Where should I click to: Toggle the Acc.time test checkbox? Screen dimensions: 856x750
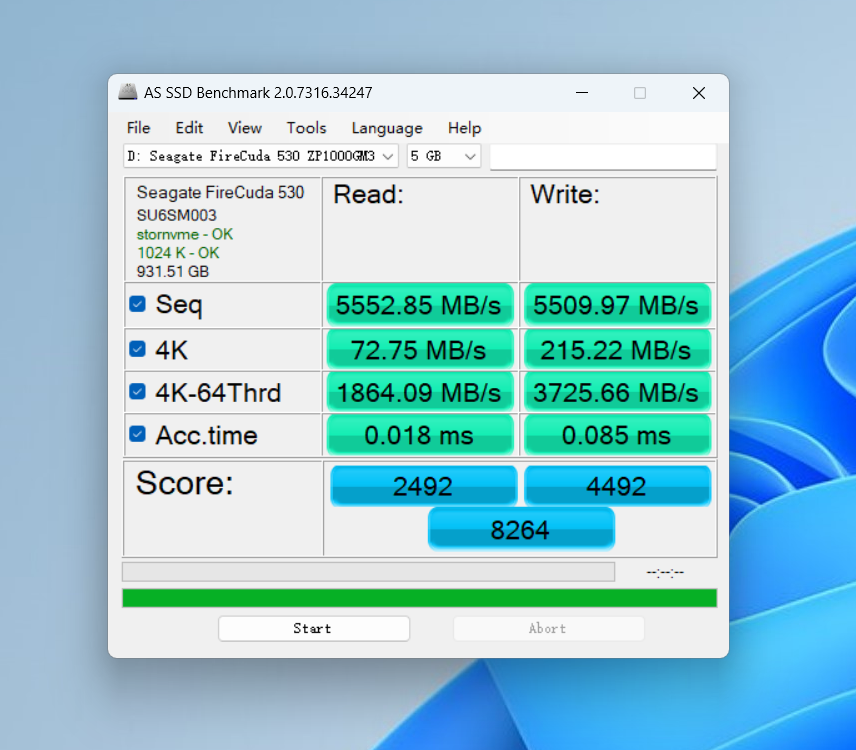pos(138,434)
